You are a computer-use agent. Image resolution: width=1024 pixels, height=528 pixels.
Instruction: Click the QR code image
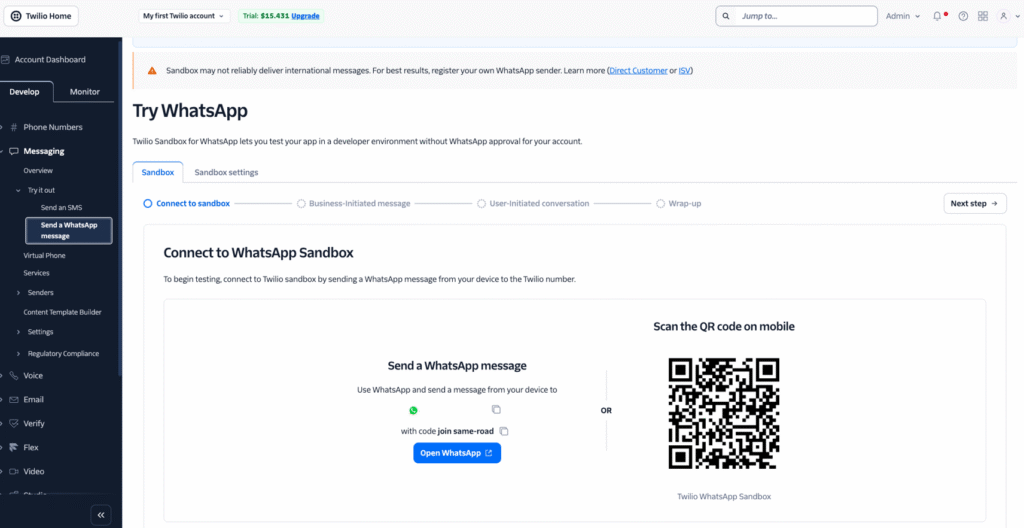point(724,413)
